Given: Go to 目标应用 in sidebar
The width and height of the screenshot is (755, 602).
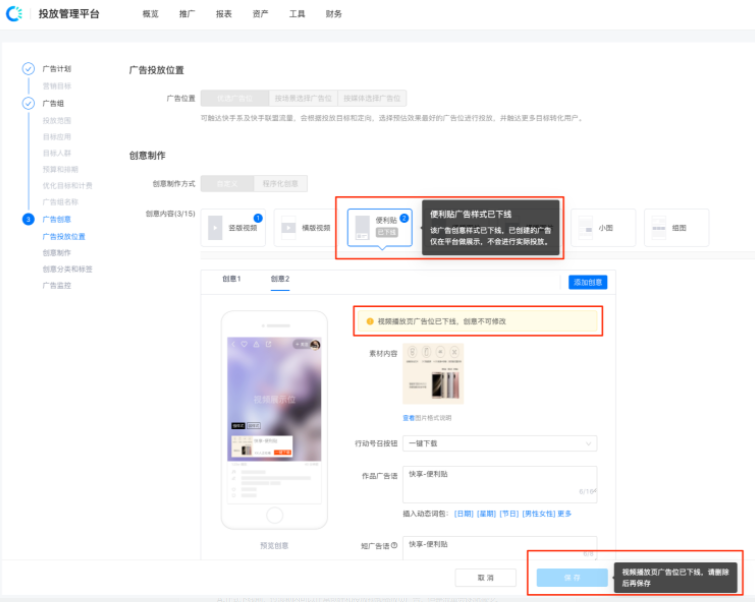Looking at the screenshot, I should (x=57, y=137).
